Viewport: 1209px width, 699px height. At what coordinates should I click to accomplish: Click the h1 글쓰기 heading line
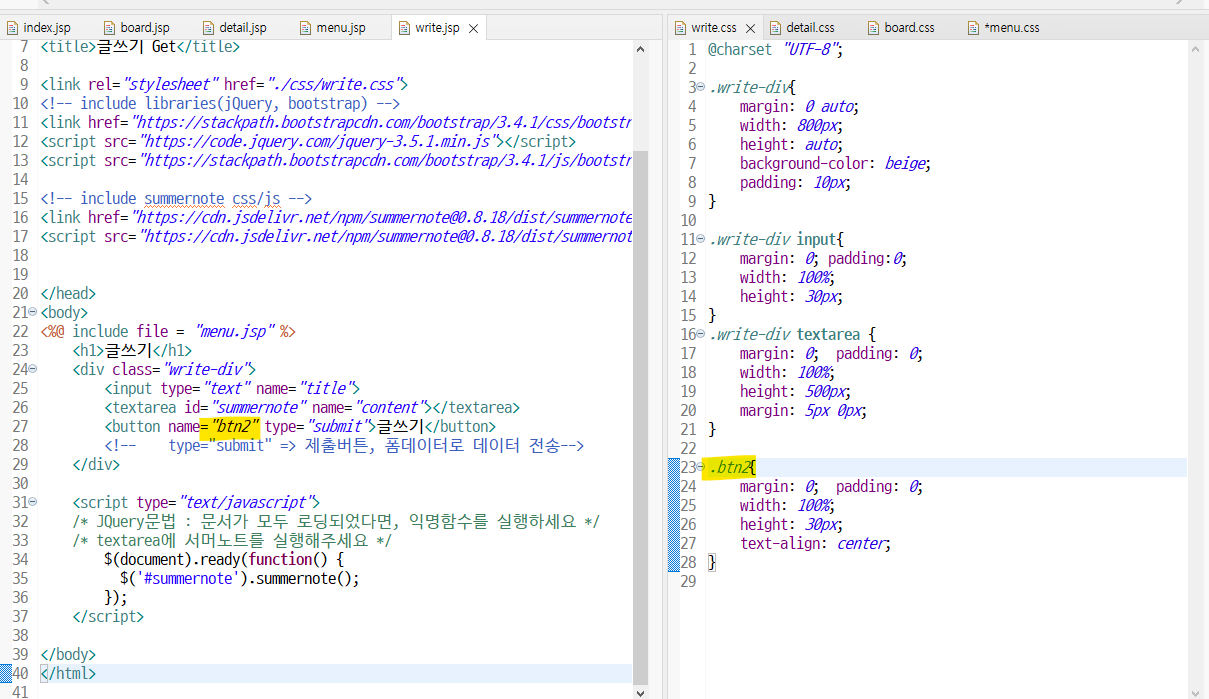[x=132, y=350]
